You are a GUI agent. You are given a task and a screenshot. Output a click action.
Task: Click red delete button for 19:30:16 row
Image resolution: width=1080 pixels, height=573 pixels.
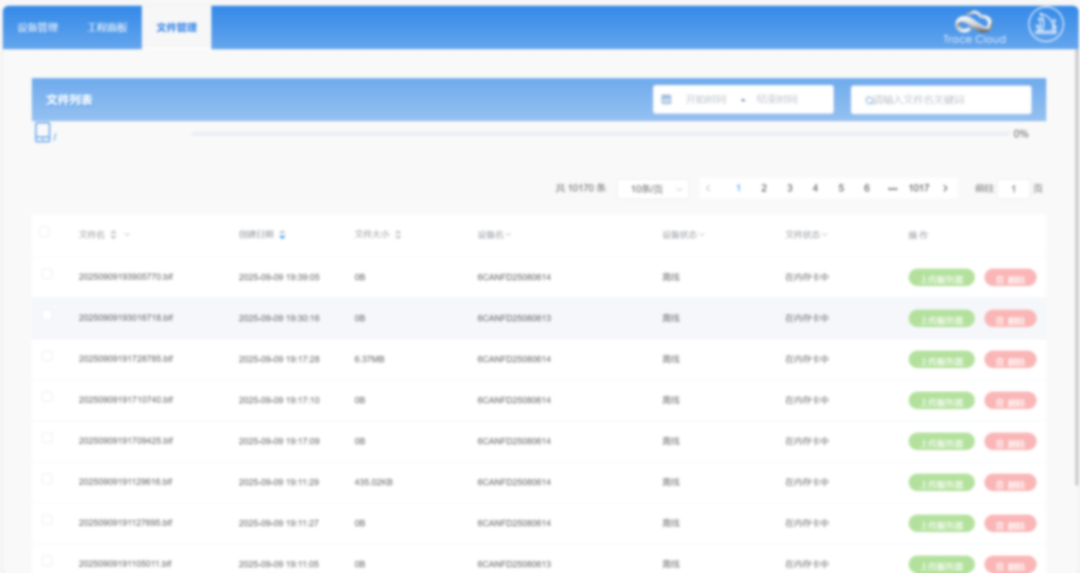coord(1010,319)
